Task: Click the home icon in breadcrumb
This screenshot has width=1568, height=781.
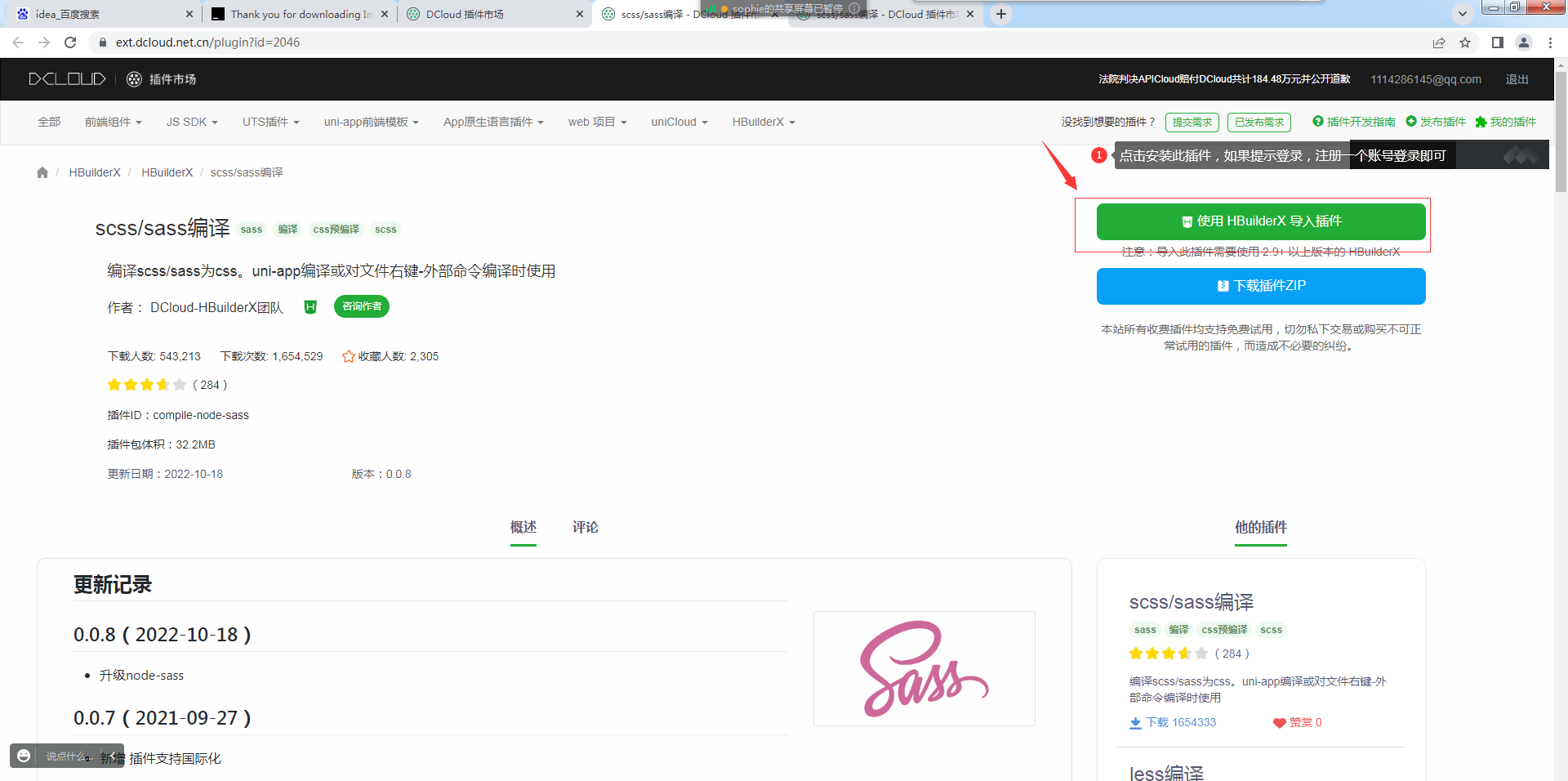Action: coord(42,172)
